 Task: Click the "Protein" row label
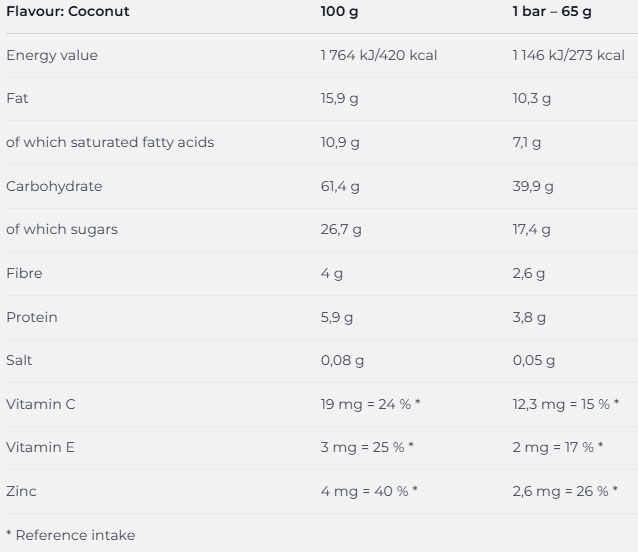(32, 317)
